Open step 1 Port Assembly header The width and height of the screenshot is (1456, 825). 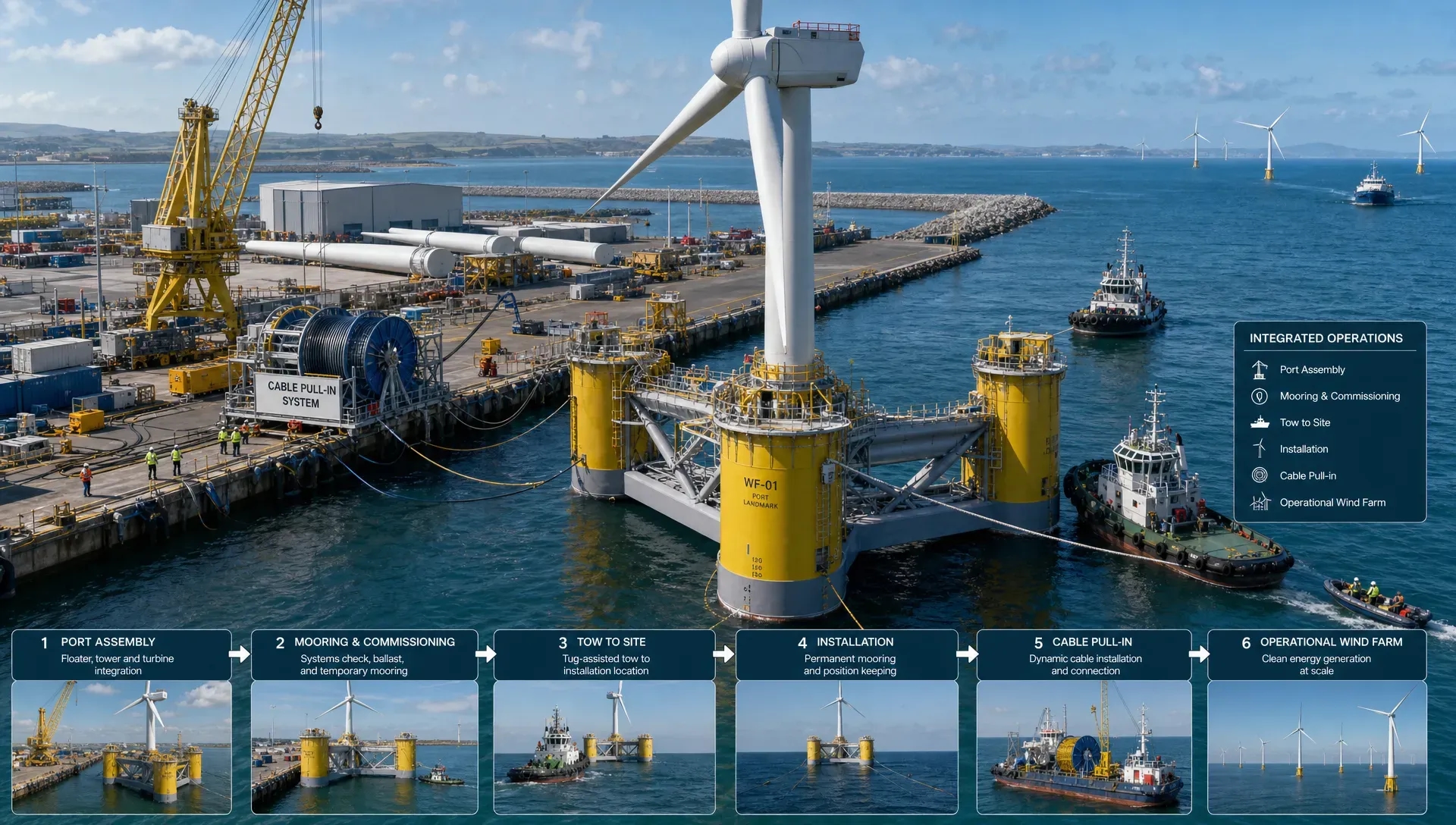(x=121, y=655)
